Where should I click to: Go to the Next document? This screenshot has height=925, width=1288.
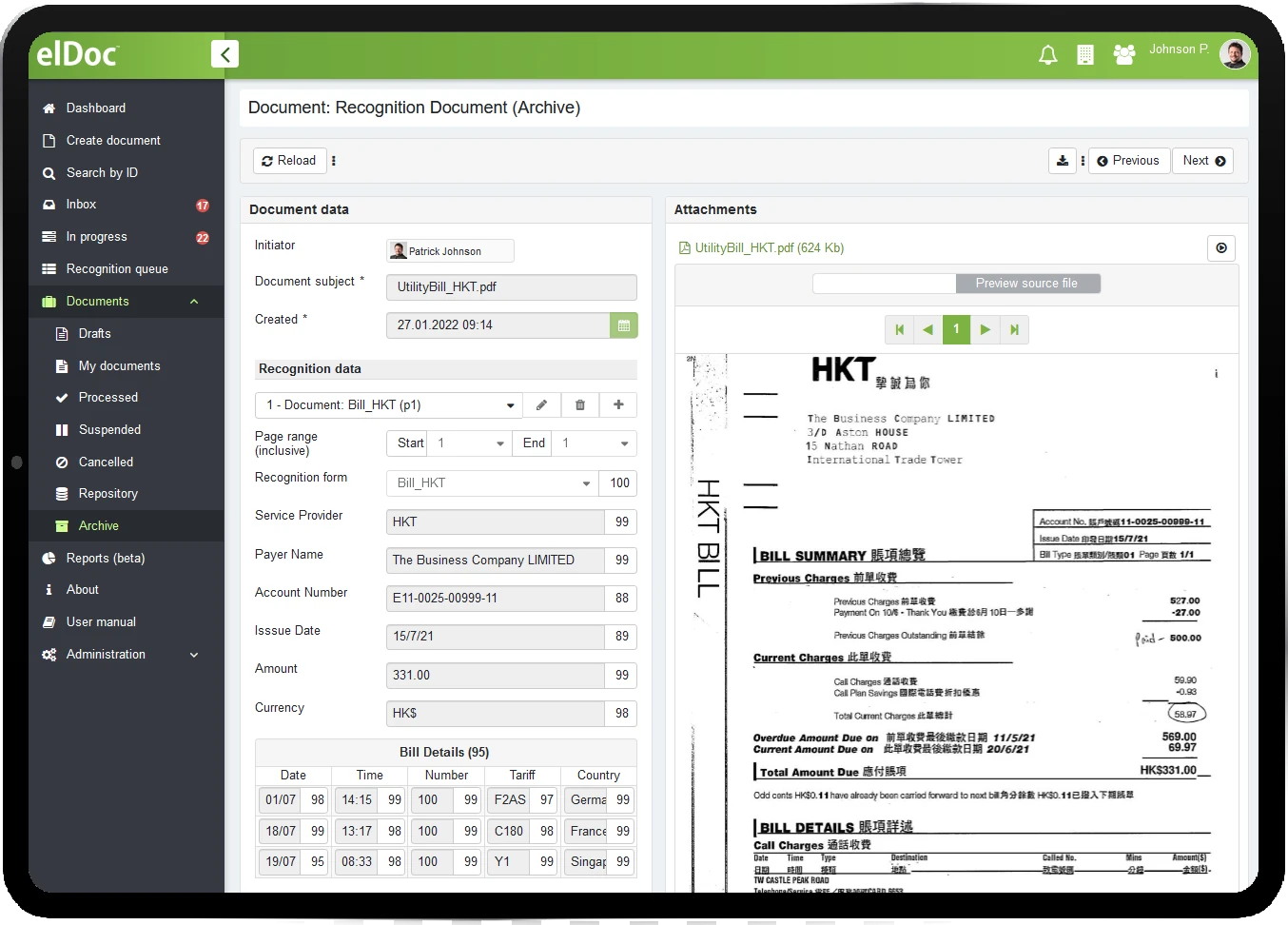click(1203, 161)
